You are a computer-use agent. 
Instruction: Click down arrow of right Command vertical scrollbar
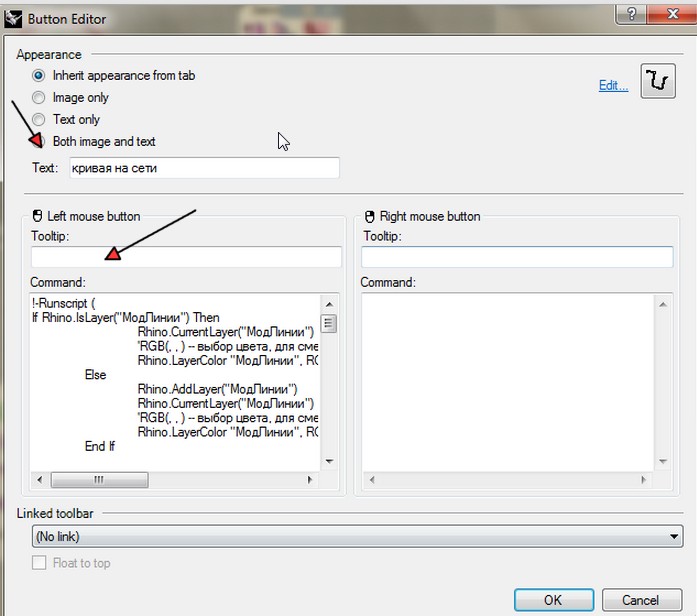pos(663,461)
